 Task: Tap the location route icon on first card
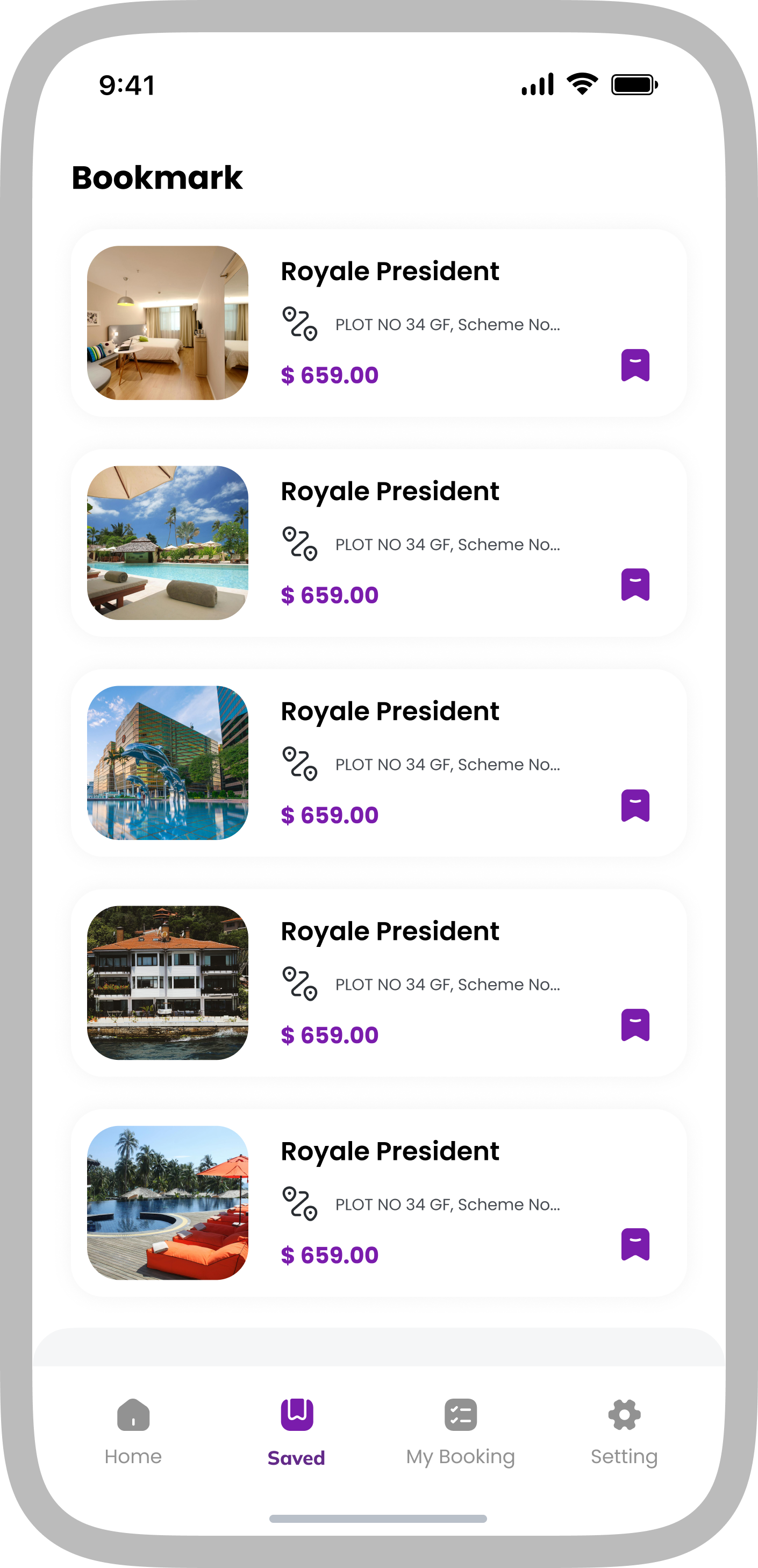coord(300,324)
